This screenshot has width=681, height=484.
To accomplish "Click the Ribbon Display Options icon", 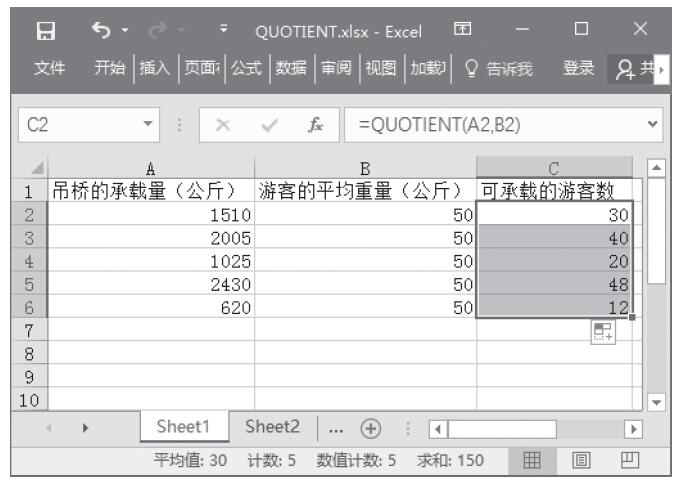I will coord(463,30).
